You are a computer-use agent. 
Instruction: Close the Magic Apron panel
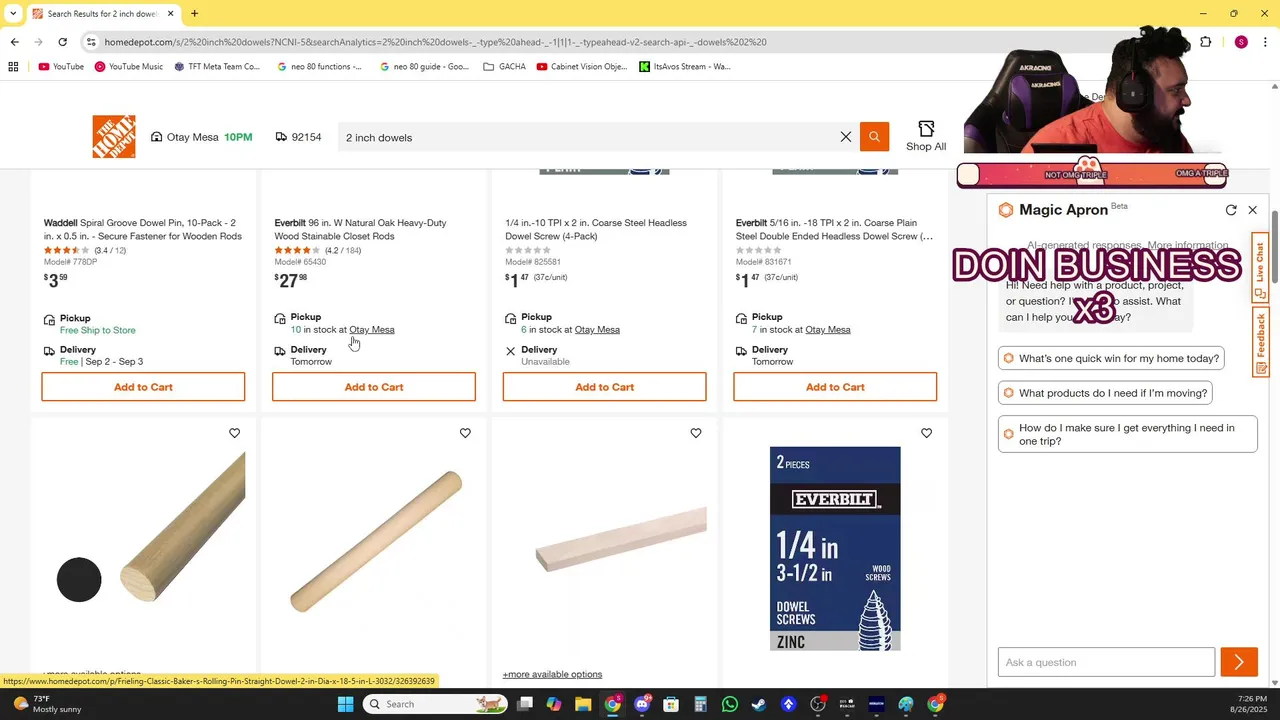point(1252,210)
